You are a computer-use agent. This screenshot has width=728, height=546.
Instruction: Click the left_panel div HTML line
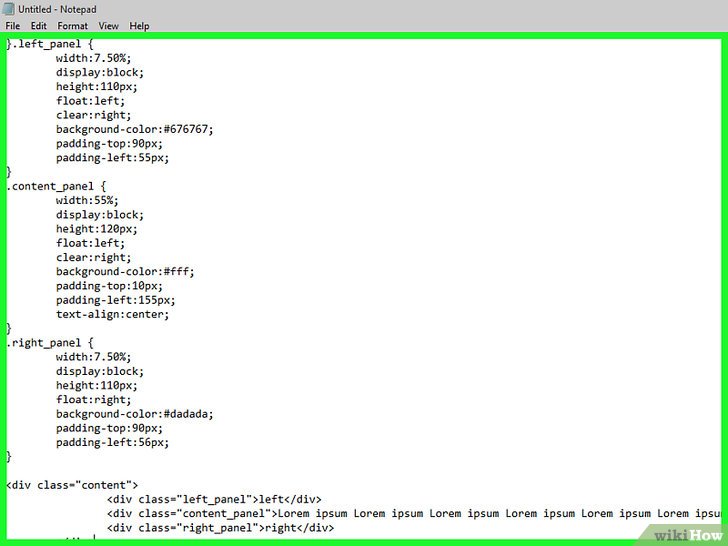(x=214, y=499)
